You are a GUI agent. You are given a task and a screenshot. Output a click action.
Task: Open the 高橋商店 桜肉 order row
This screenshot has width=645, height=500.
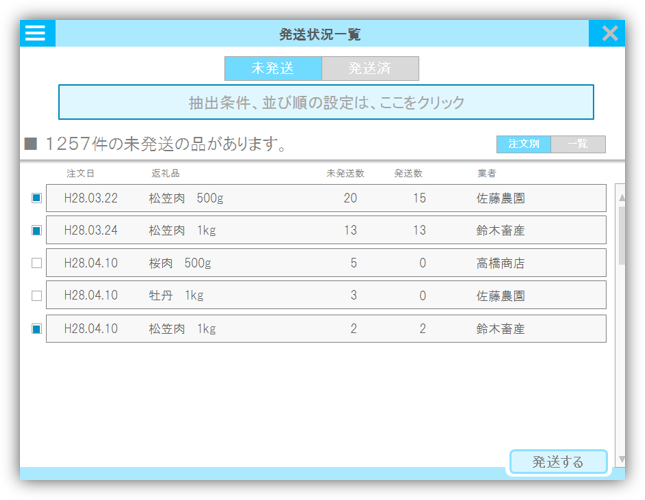(326, 263)
